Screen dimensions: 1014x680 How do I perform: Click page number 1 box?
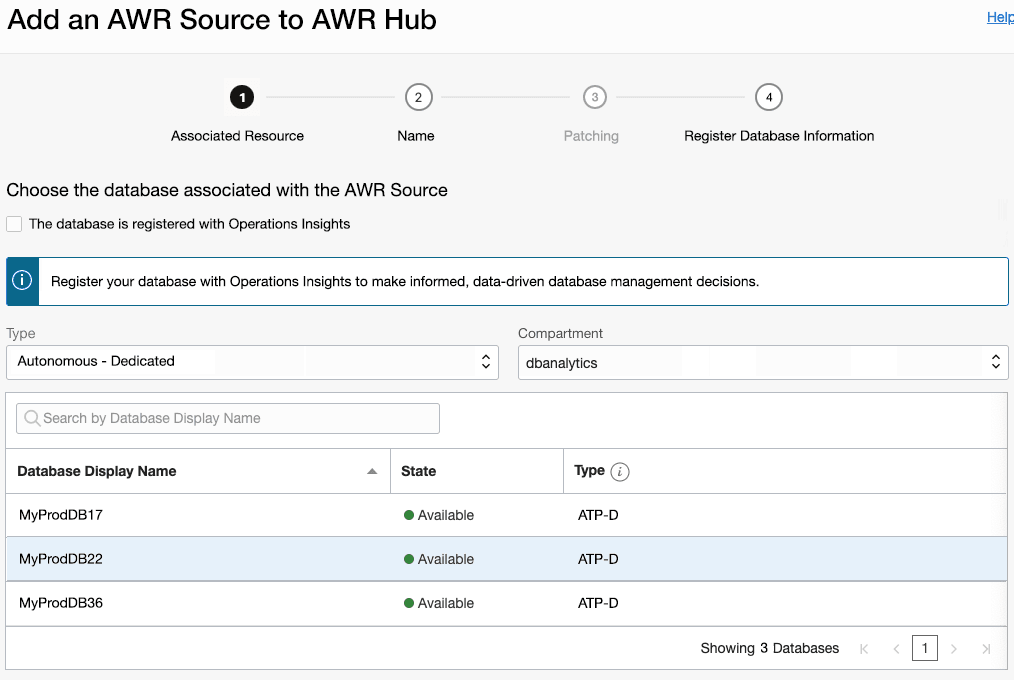[925, 649]
